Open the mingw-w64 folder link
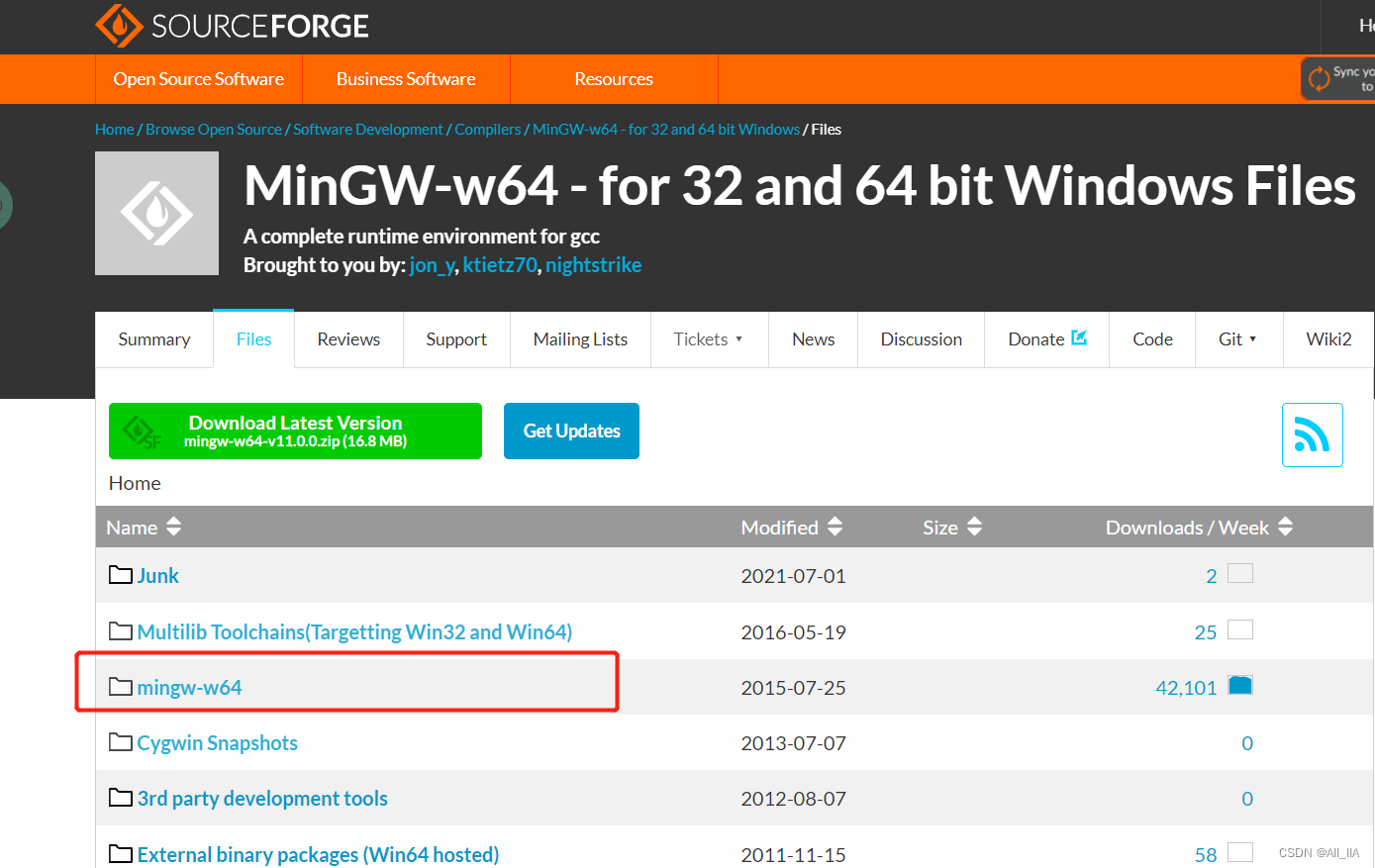The width and height of the screenshot is (1375, 868). point(189,687)
